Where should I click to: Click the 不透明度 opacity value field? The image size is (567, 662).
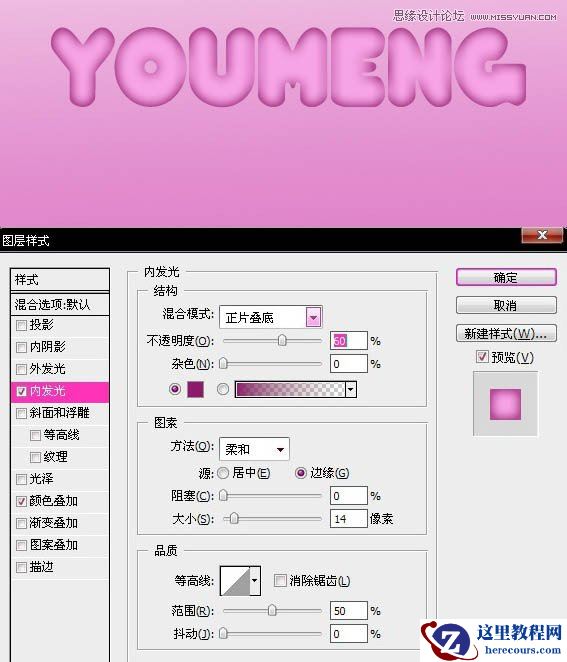[349, 340]
